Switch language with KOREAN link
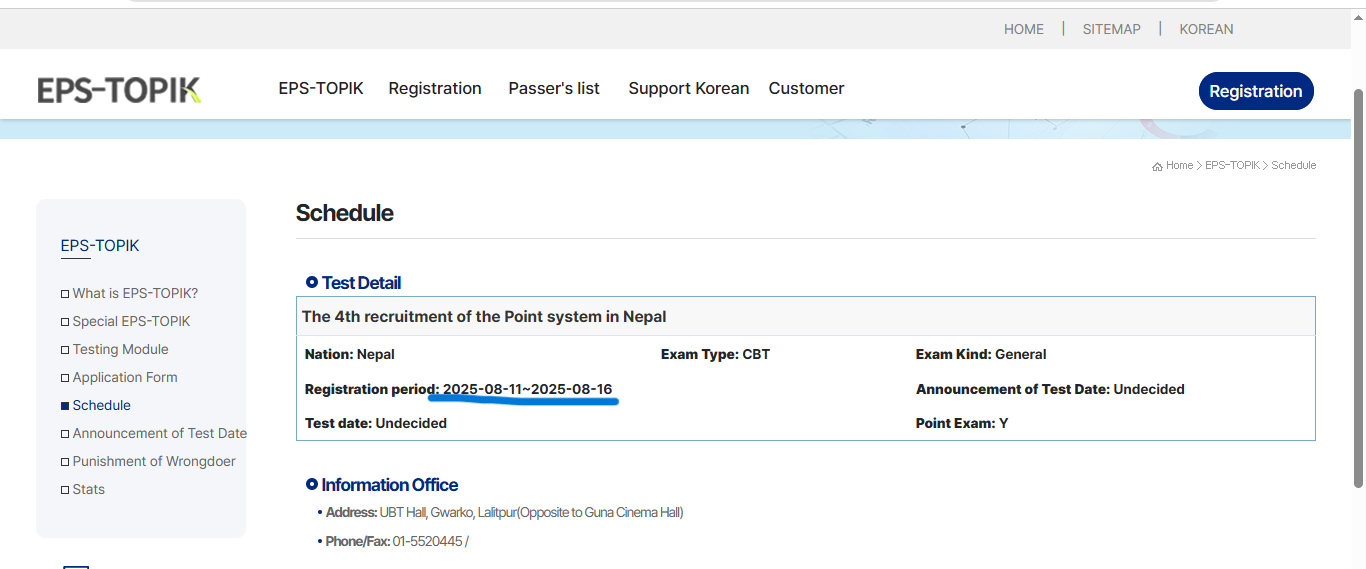1366x569 pixels. point(1206,29)
